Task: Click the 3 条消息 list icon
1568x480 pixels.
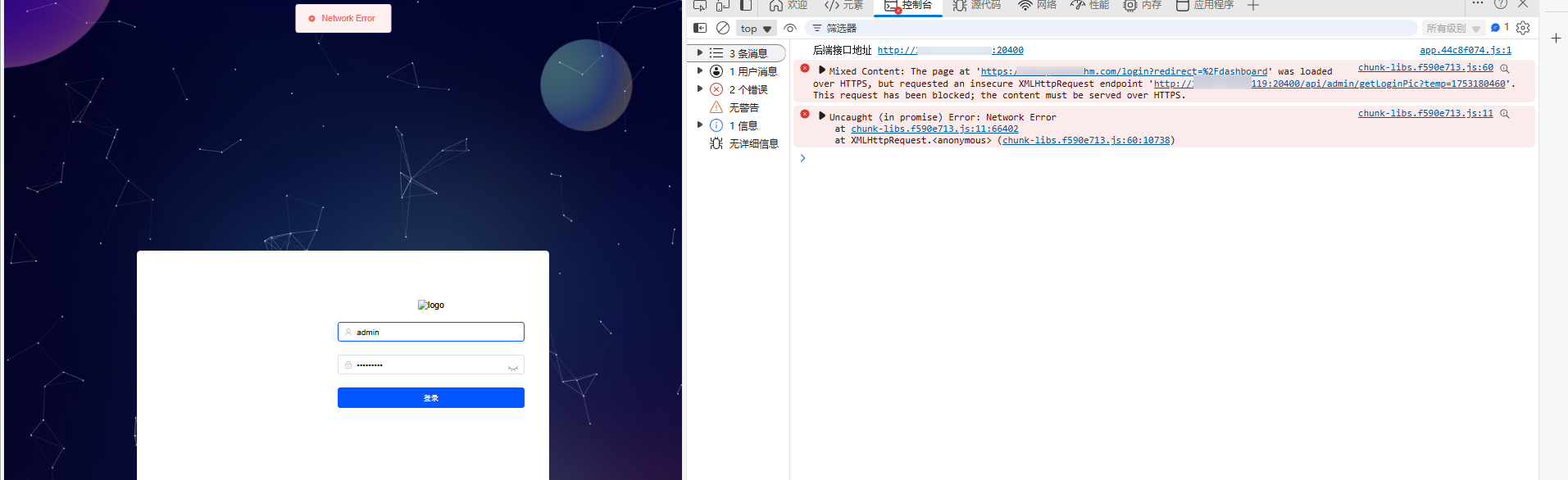Action: coord(716,53)
